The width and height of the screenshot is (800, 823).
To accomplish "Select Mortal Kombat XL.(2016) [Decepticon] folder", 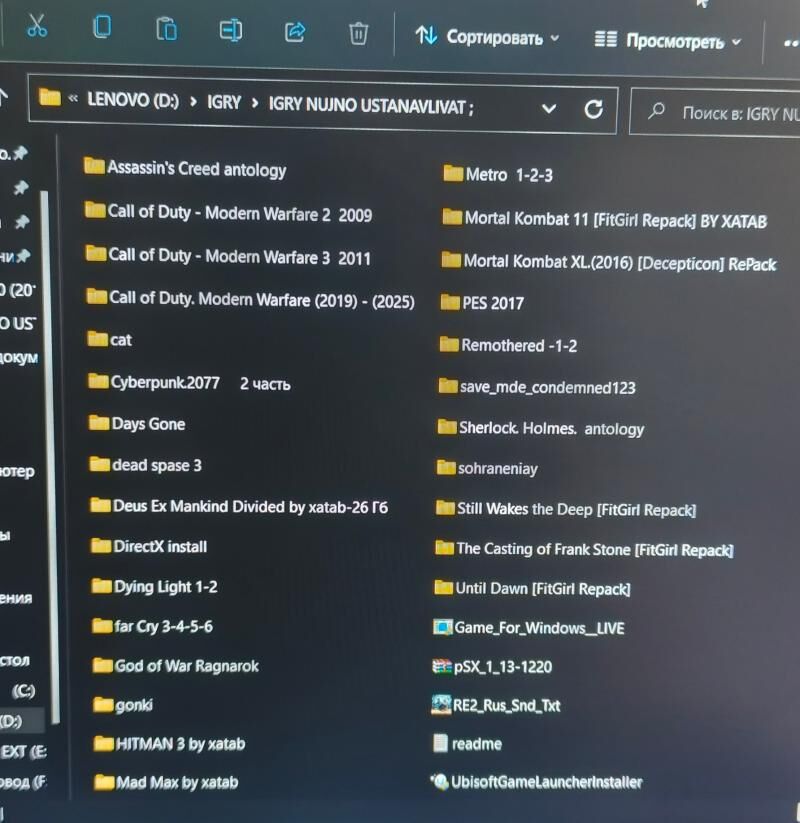I will click(x=609, y=262).
